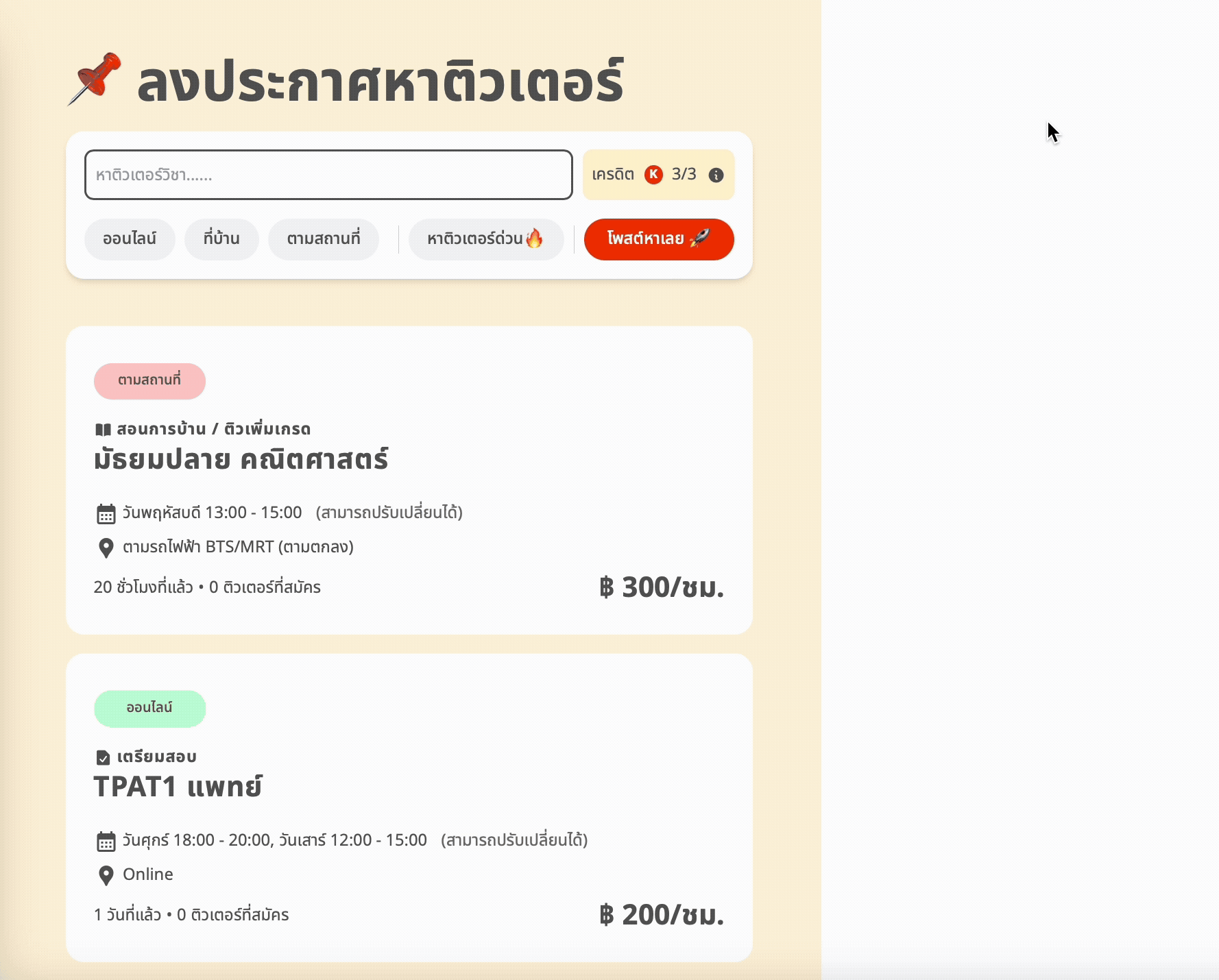The image size is (1219, 980).
Task: Click calendar icon on the math post
Action: pyautogui.click(x=106, y=513)
